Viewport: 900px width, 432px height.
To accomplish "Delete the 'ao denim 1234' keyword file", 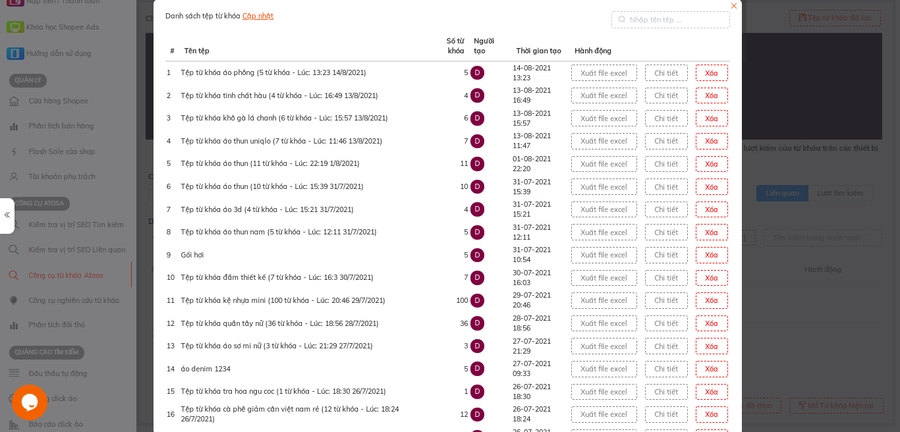I will [x=711, y=369].
